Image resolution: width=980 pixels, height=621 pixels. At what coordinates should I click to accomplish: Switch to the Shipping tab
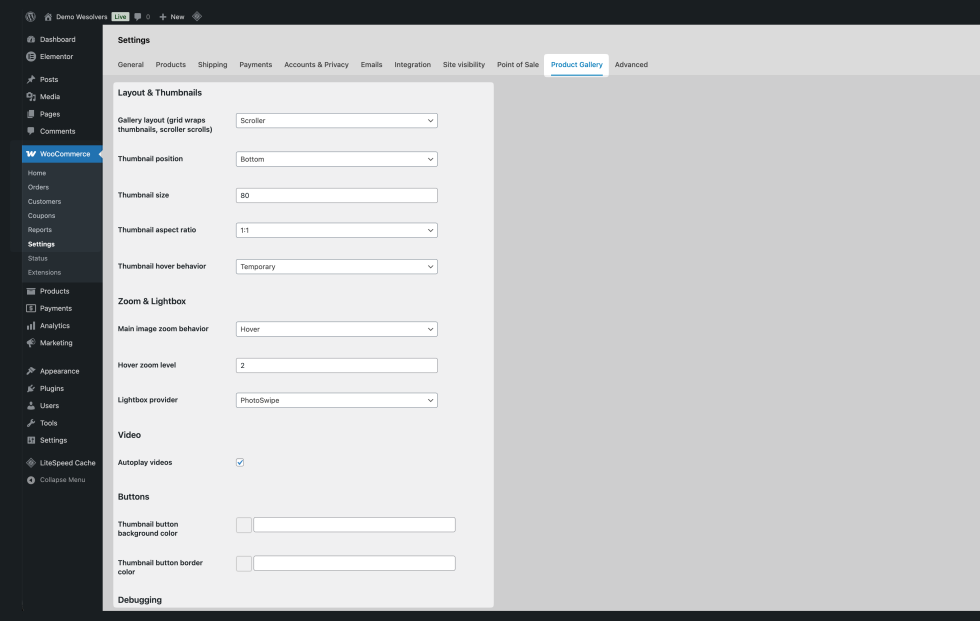click(x=212, y=65)
